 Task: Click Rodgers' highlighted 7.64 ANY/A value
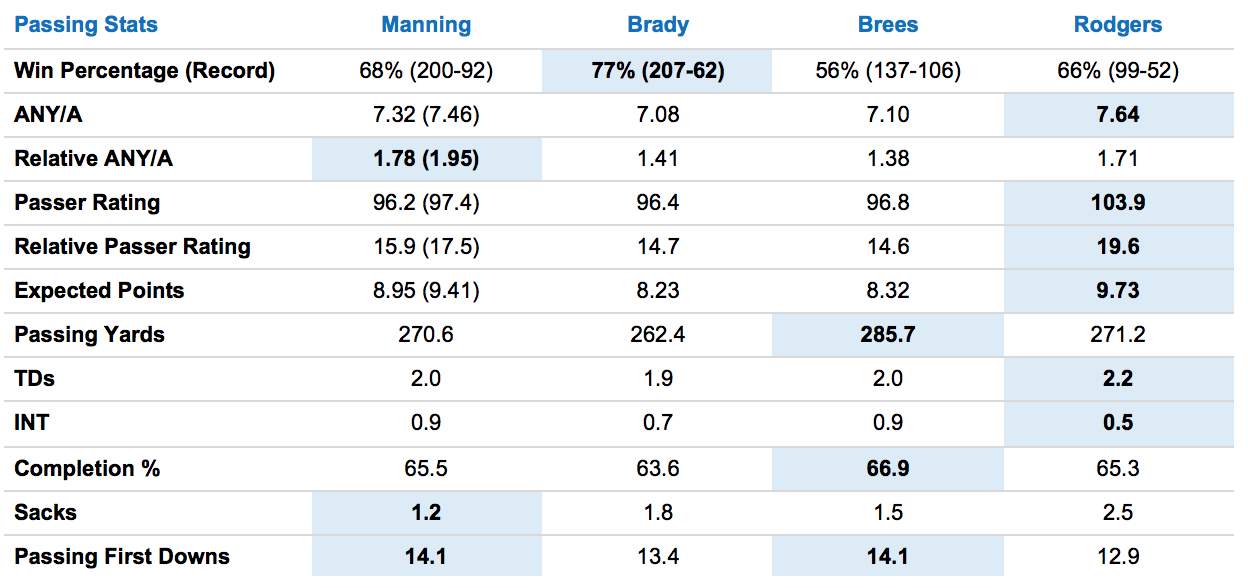pyautogui.click(x=1118, y=115)
